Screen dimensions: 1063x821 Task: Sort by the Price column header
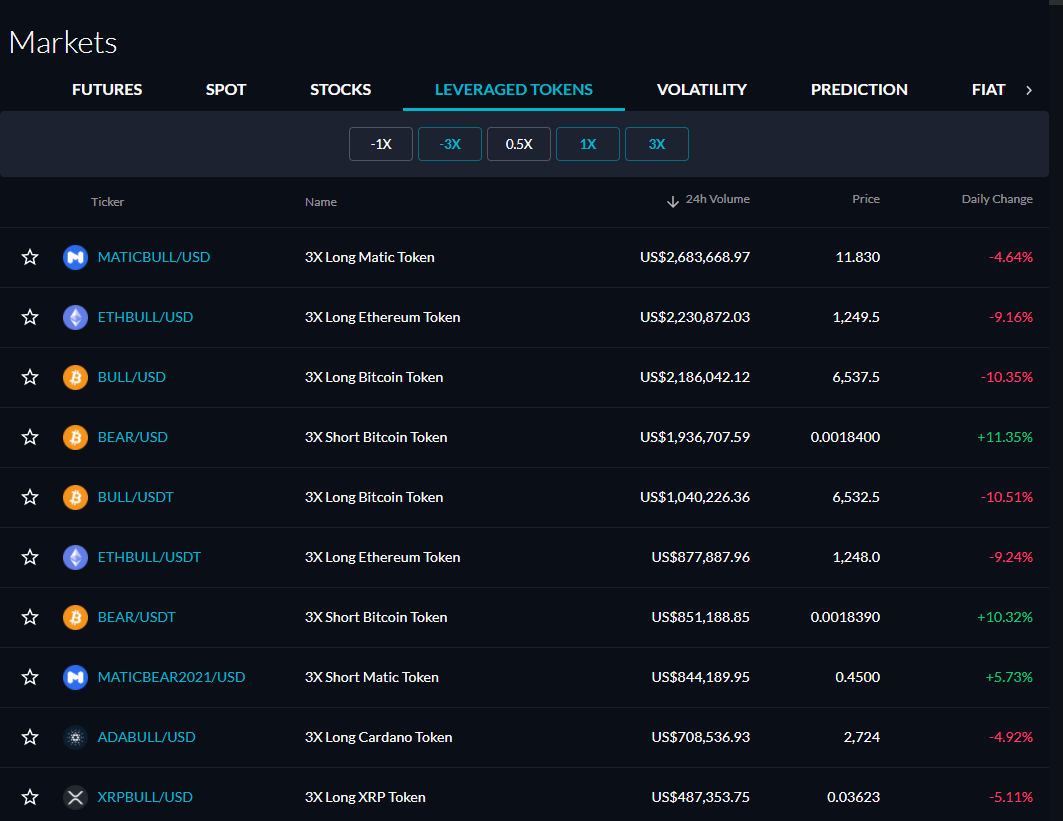(865, 199)
